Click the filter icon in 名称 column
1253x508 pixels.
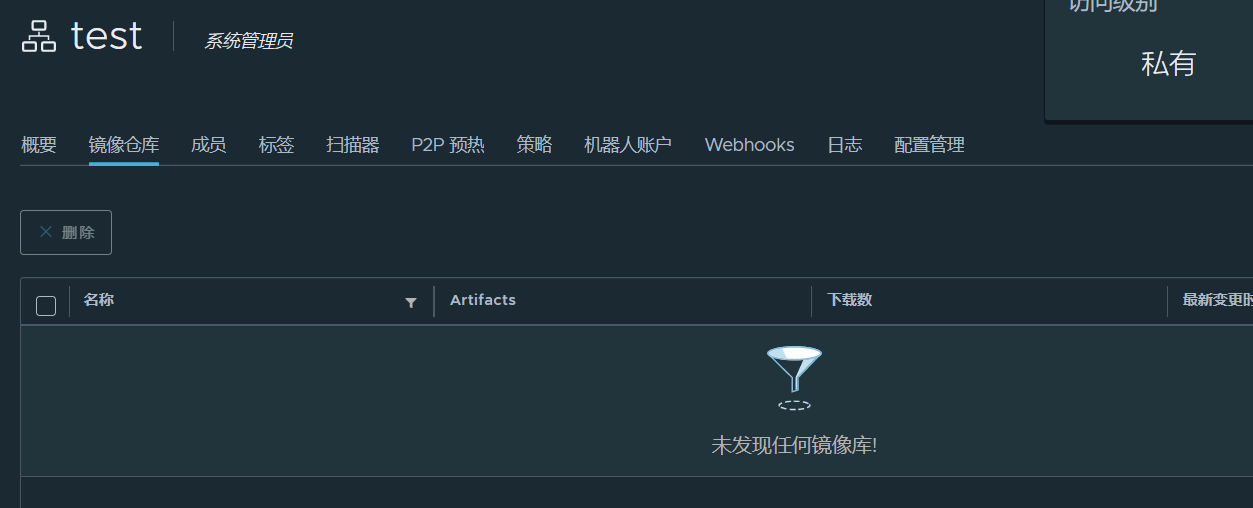tap(410, 303)
